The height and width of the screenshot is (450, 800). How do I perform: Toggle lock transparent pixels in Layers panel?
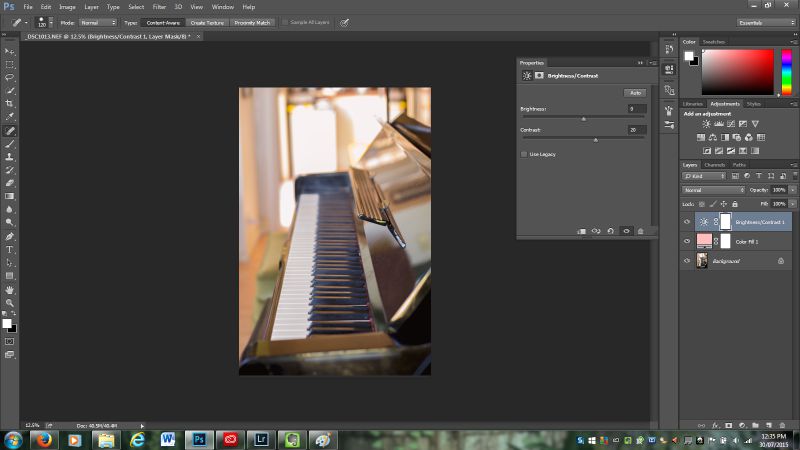point(702,204)
